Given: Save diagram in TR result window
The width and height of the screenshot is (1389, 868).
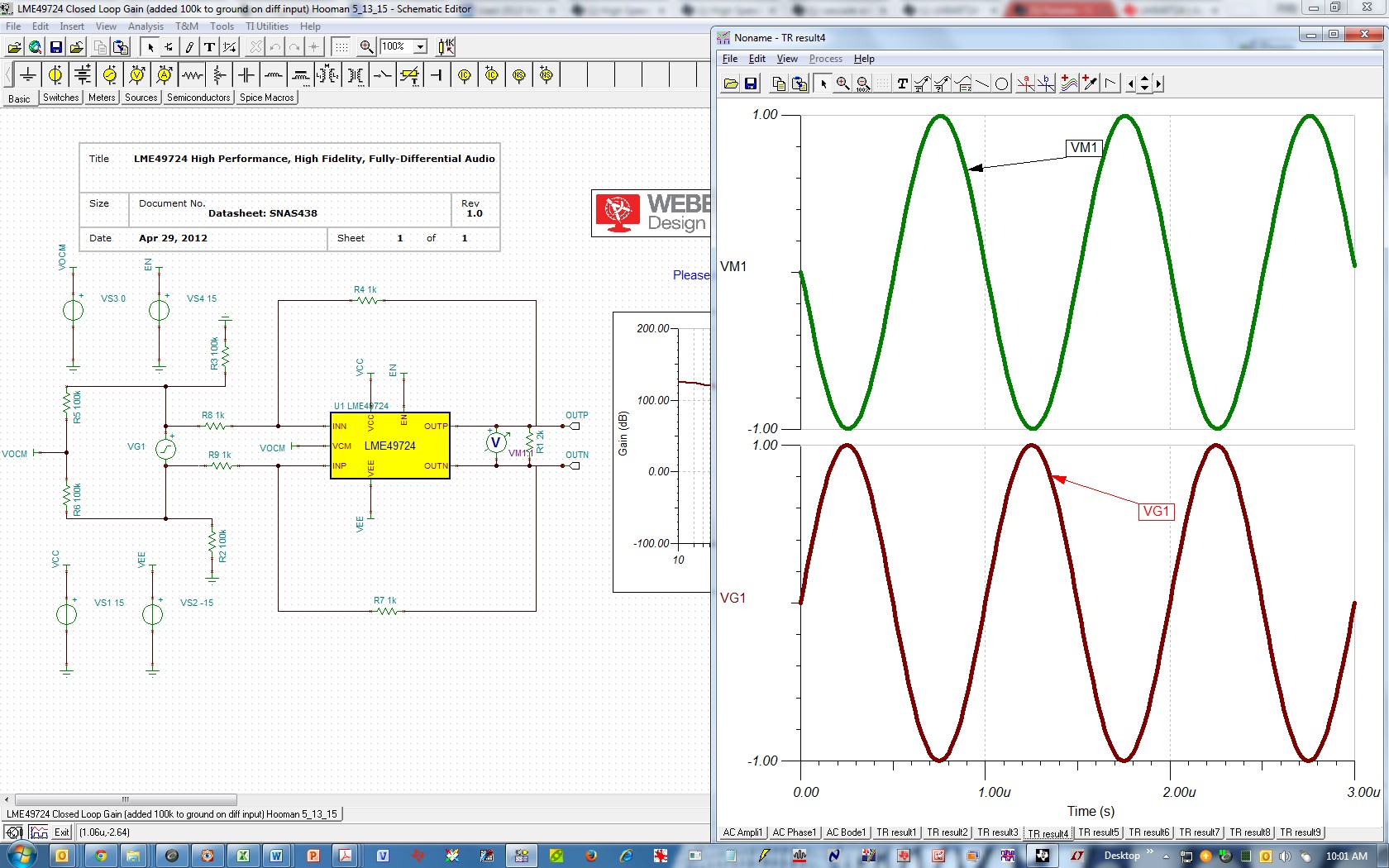Looking at the screenshot, I should pos(751,83).
